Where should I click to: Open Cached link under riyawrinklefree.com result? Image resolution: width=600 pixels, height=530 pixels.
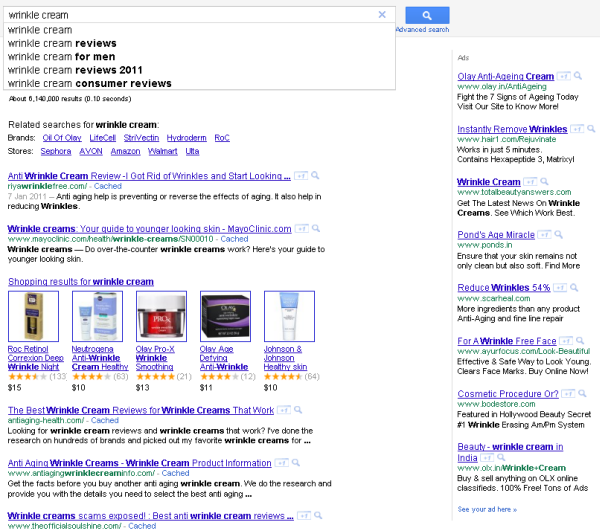[x=108, y=186]
